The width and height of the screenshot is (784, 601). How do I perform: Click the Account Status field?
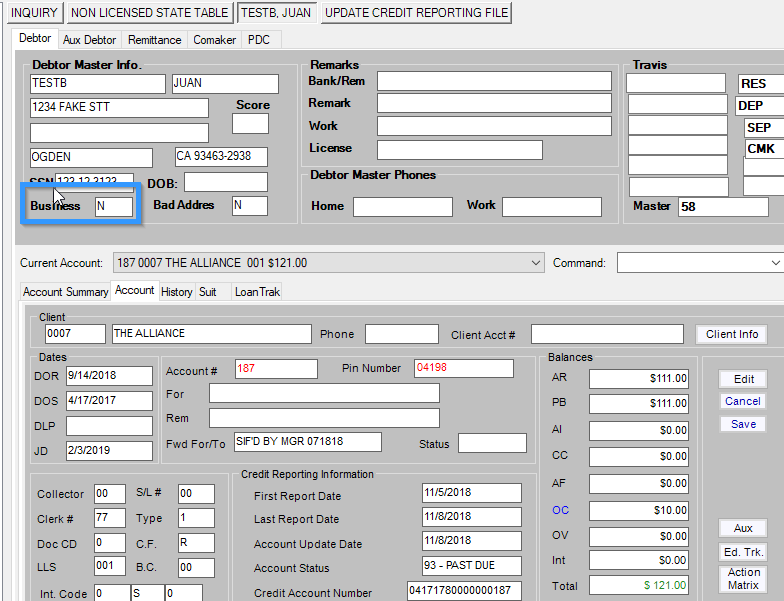tap(471, 568)
